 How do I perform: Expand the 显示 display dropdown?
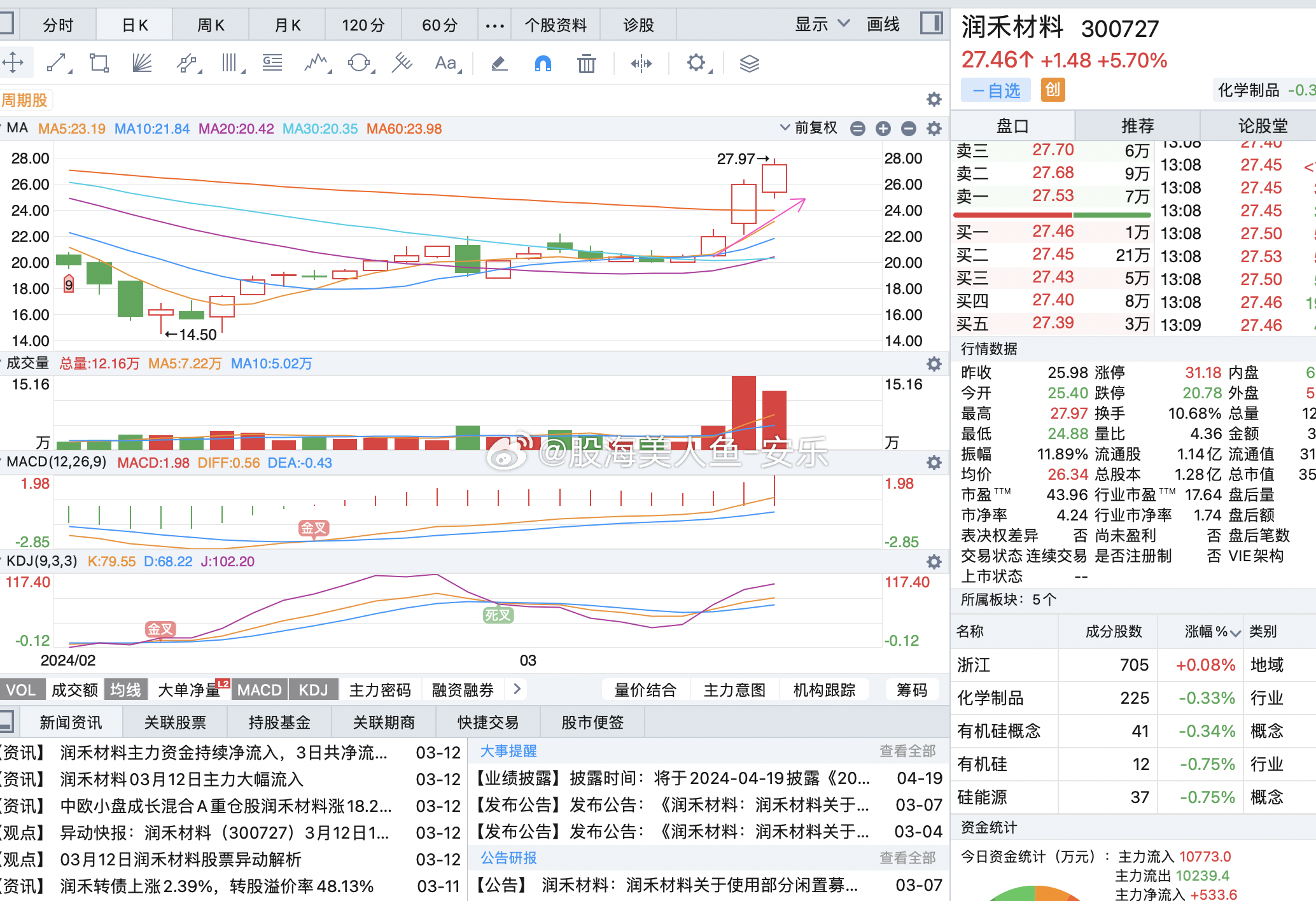[x=822, y=24]
